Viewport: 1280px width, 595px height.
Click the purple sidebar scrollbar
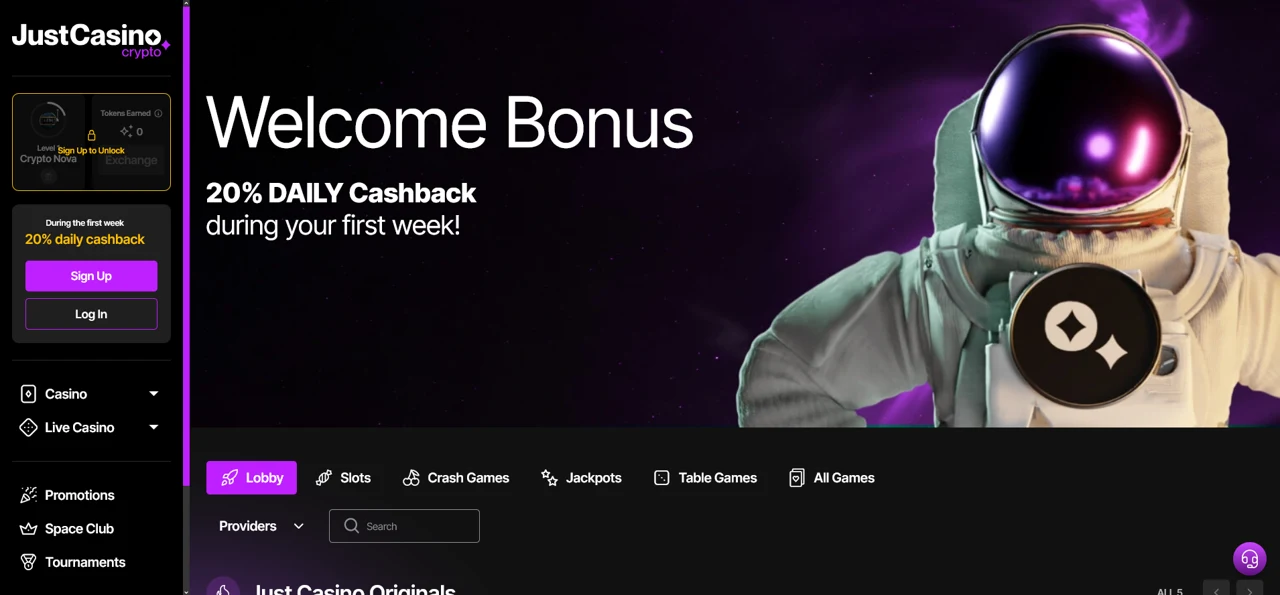click(x=186, y=243)
